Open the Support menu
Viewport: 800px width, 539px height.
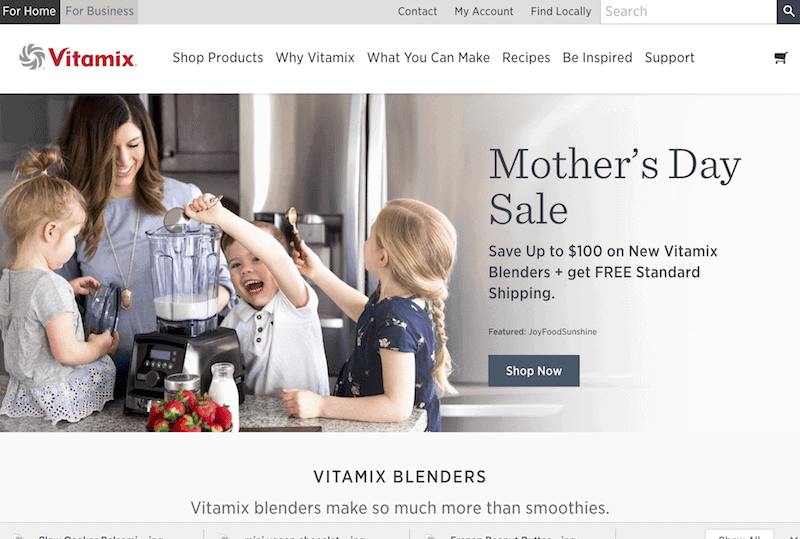coord(669,58)
